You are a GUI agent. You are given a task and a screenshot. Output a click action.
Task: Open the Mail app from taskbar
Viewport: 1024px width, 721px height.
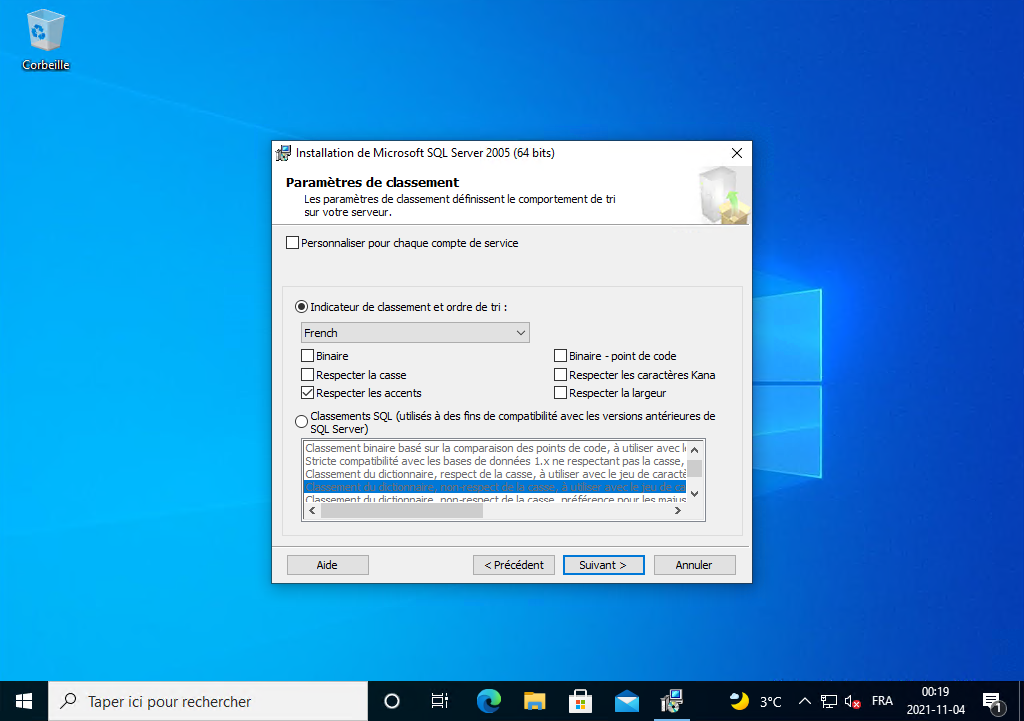coord(627,700)
